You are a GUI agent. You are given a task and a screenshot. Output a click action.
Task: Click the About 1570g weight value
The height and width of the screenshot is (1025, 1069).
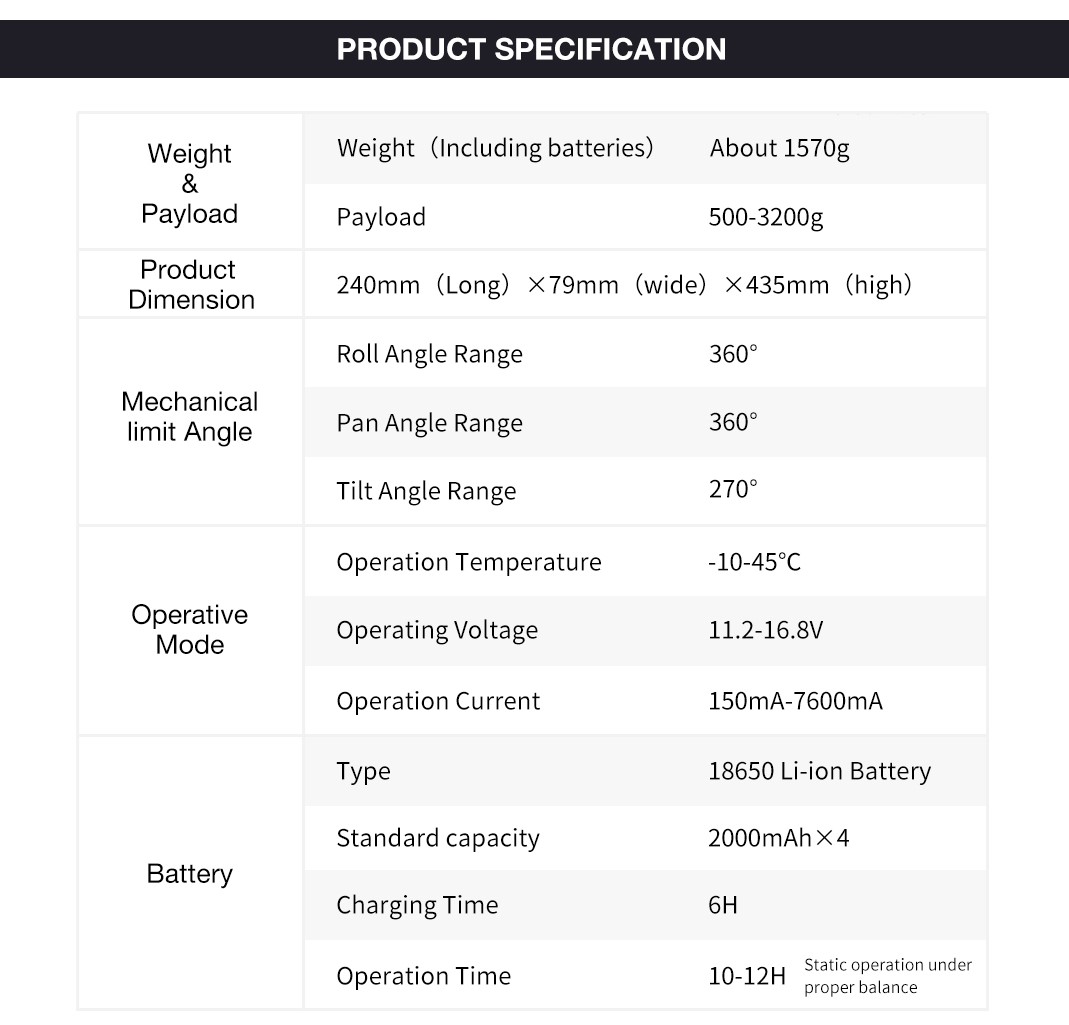point(779,148)
